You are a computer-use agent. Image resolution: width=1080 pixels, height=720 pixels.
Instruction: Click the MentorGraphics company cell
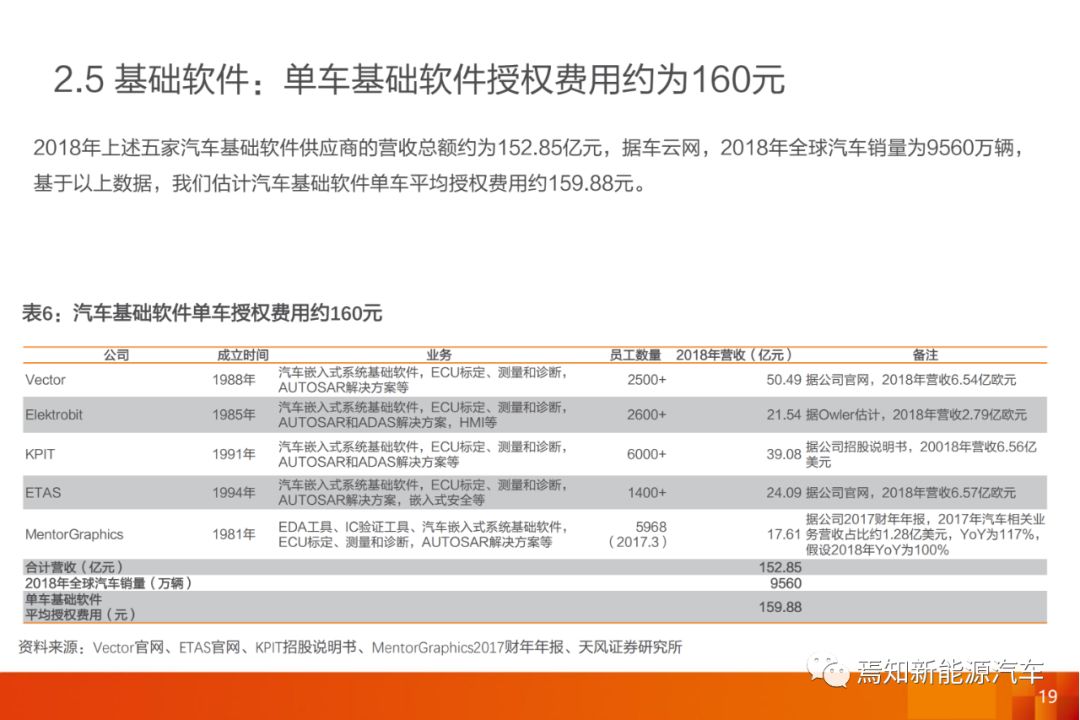tap(75, 534)
